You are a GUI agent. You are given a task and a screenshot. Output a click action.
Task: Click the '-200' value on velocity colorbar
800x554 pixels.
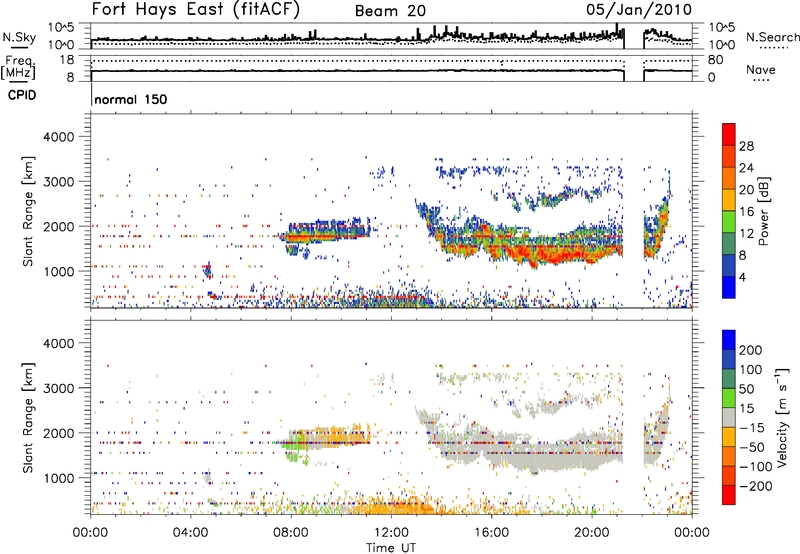click(756, 486)
